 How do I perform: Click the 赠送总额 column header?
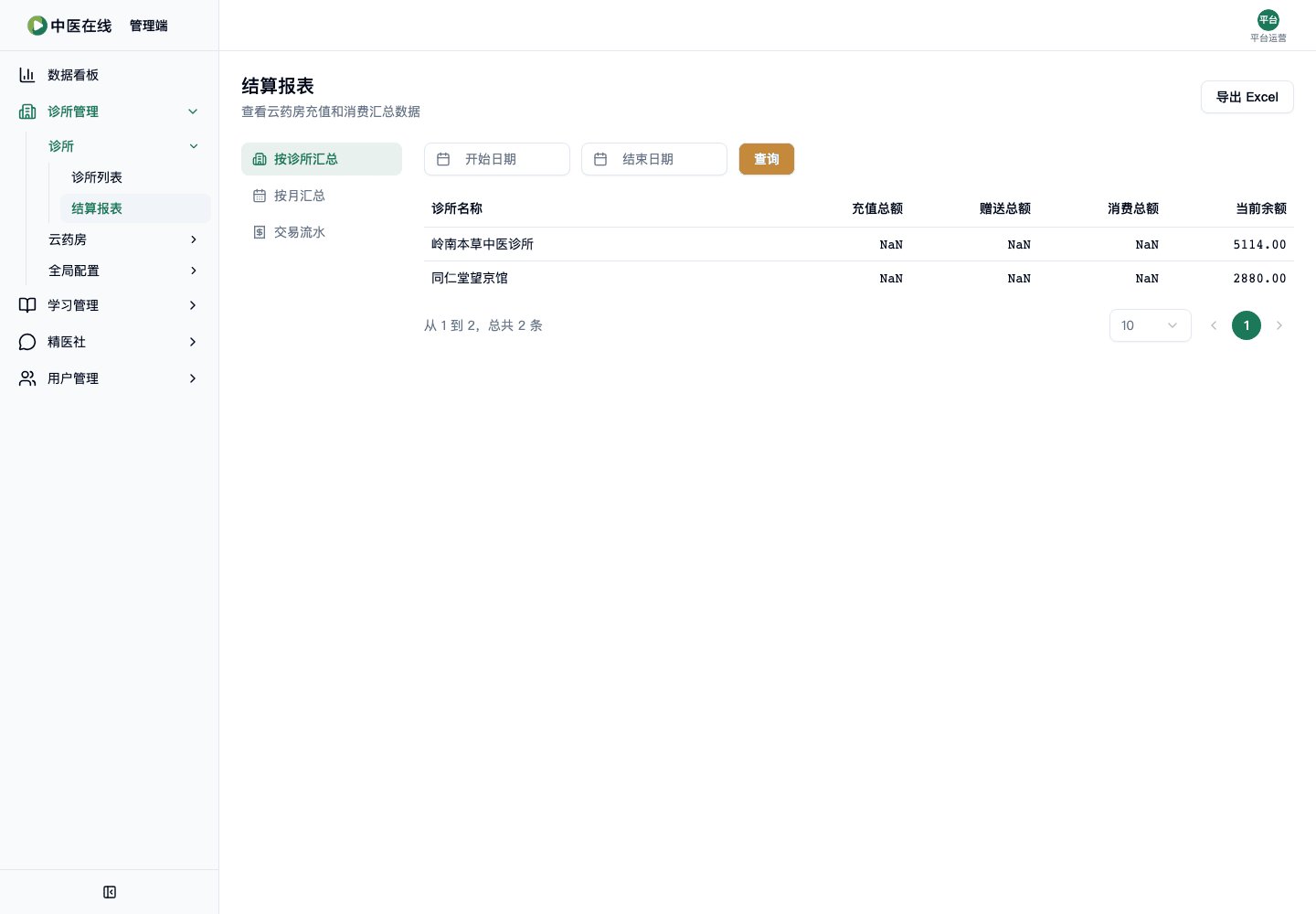[1005, 208]
